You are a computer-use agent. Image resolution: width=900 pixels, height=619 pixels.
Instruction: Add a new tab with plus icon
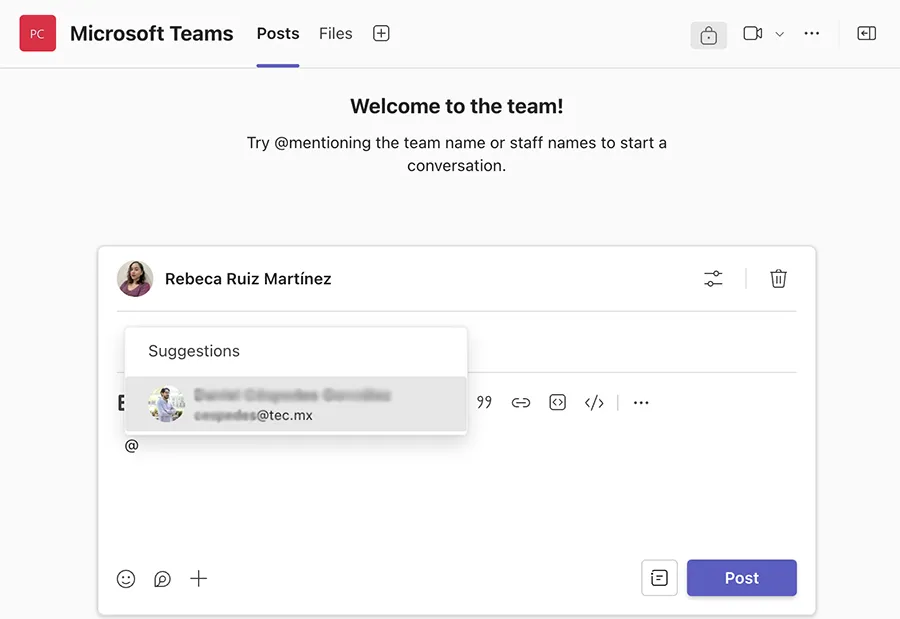[381, 34]
